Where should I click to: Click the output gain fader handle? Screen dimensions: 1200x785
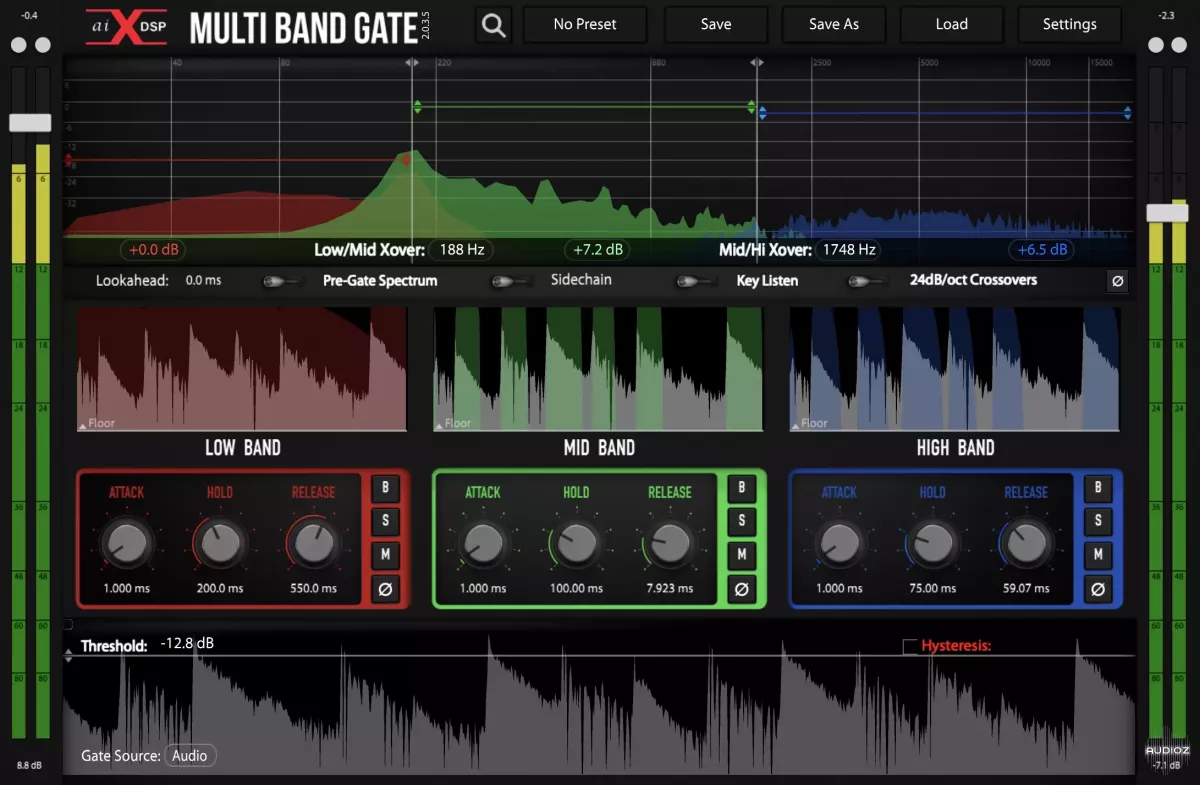point(1167,213)
